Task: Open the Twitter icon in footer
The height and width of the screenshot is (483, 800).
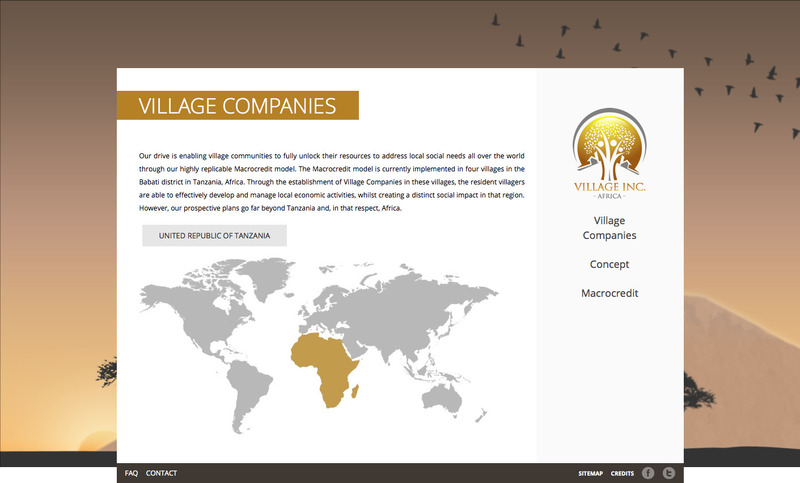Action: [669, 473]
